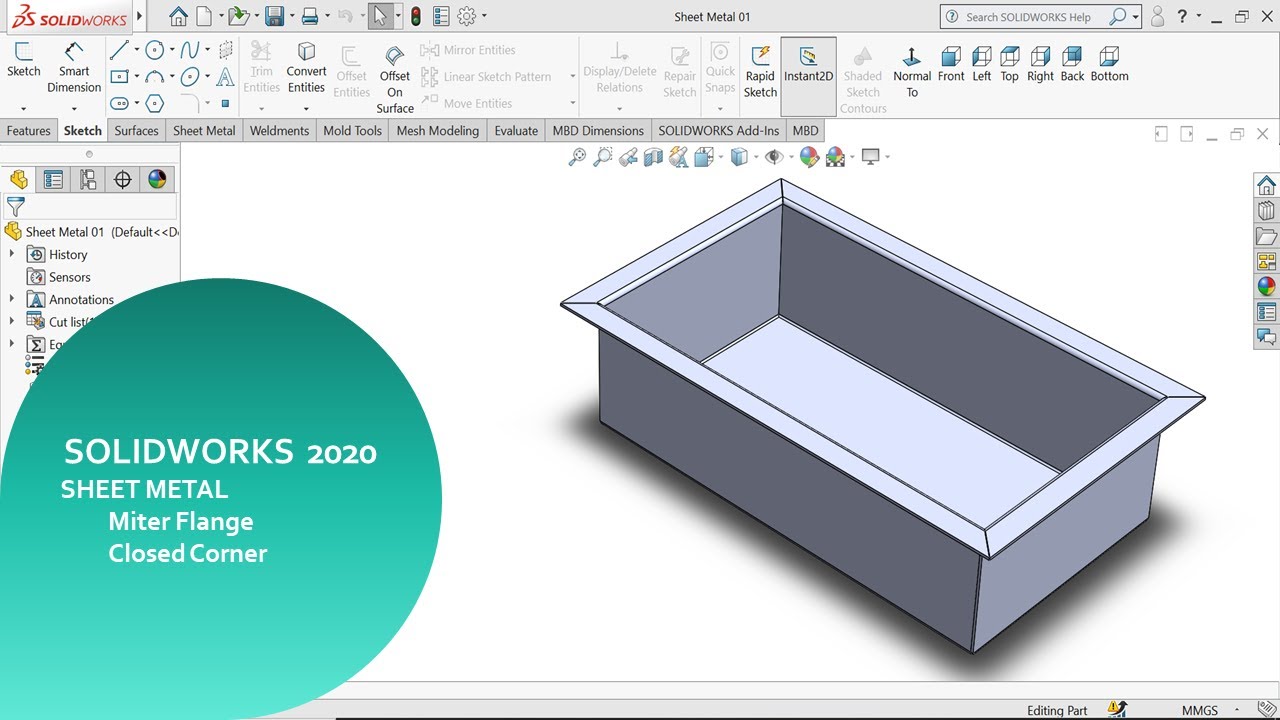Expand the Annotations tree node
Screen dimensions: 1280x720
[x=12, y=299]
